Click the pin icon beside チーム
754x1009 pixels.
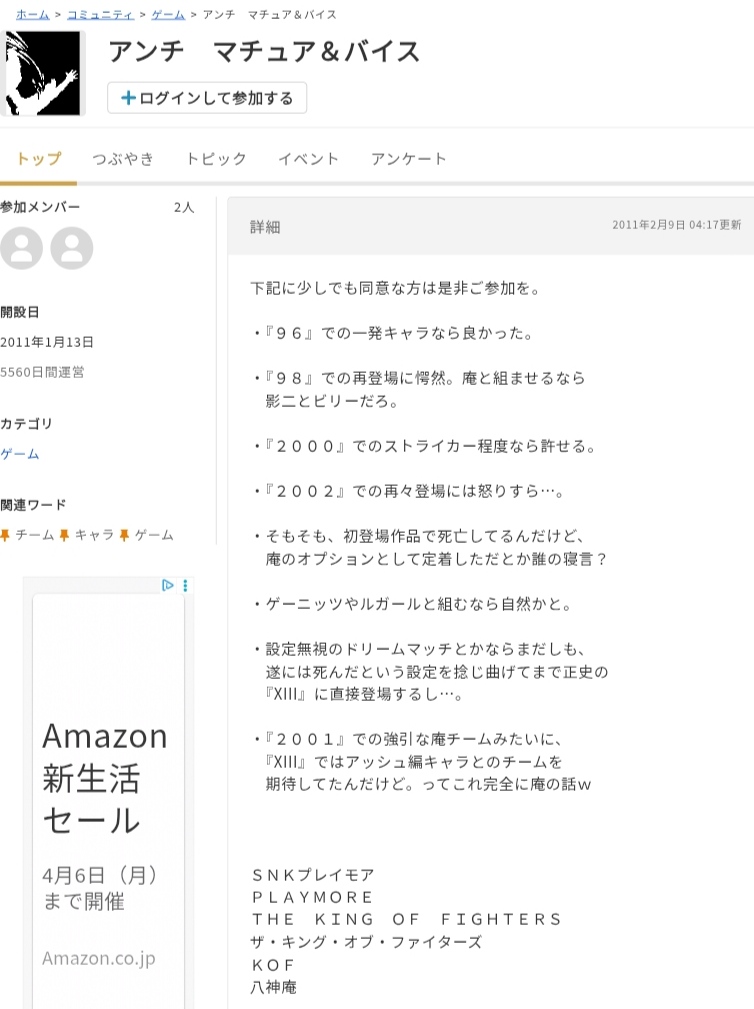[x=6, y=535]
